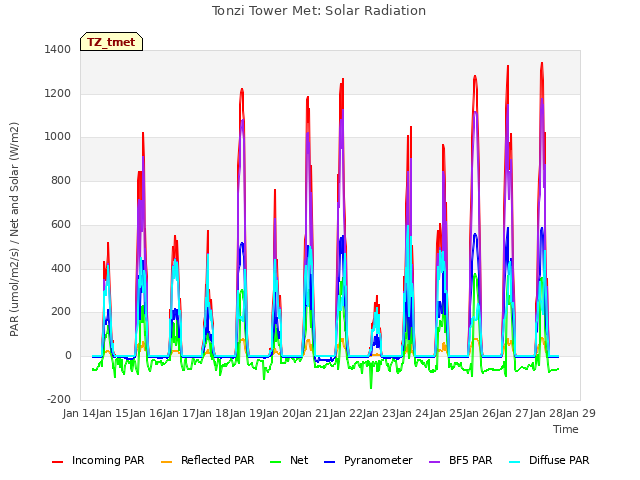Click the chart title Tonzi Tower Met: Solar Radiation
This screenshot has width=640, height=480.
(319, 11)
